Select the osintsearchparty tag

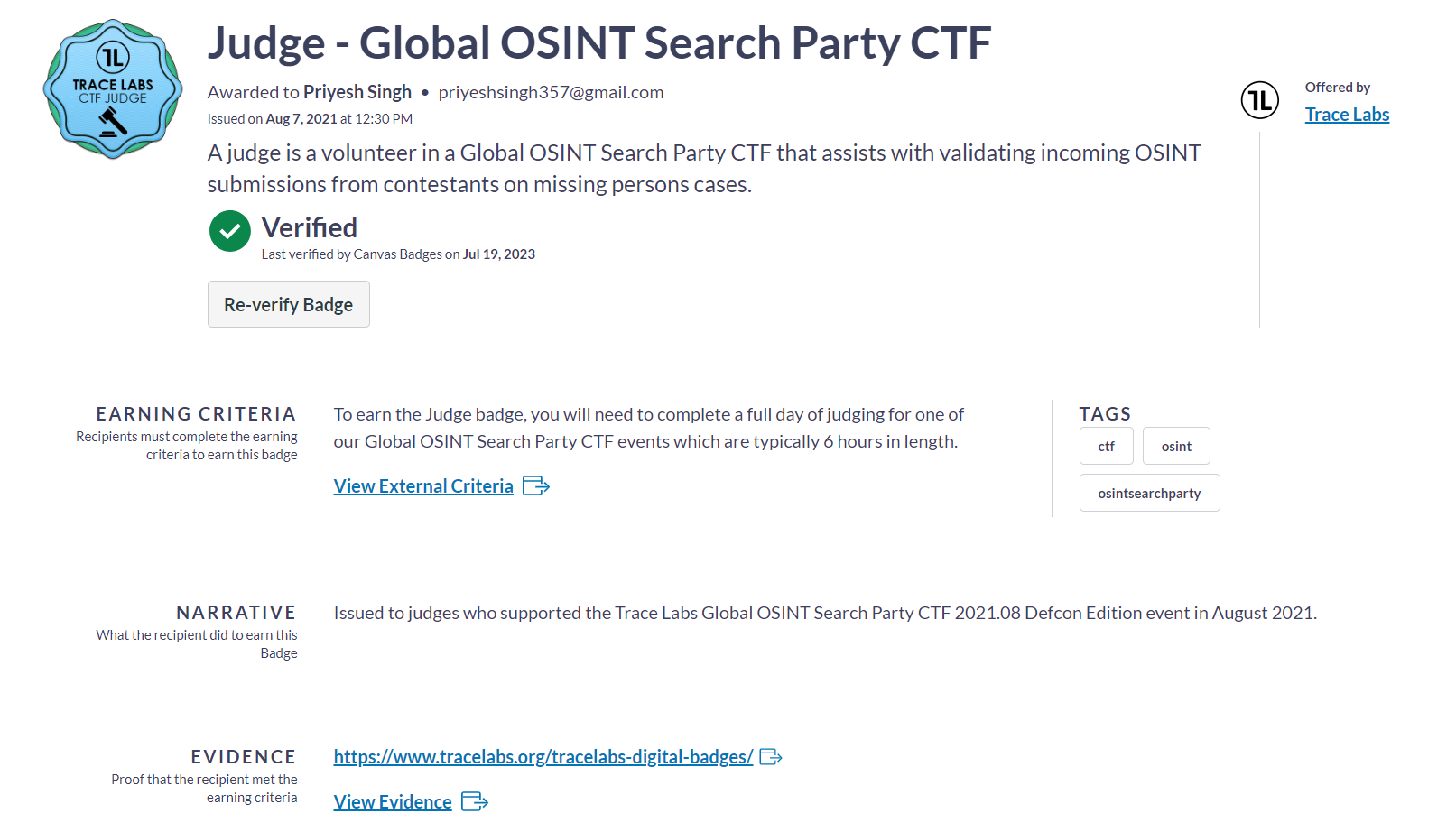point(1149,493)
